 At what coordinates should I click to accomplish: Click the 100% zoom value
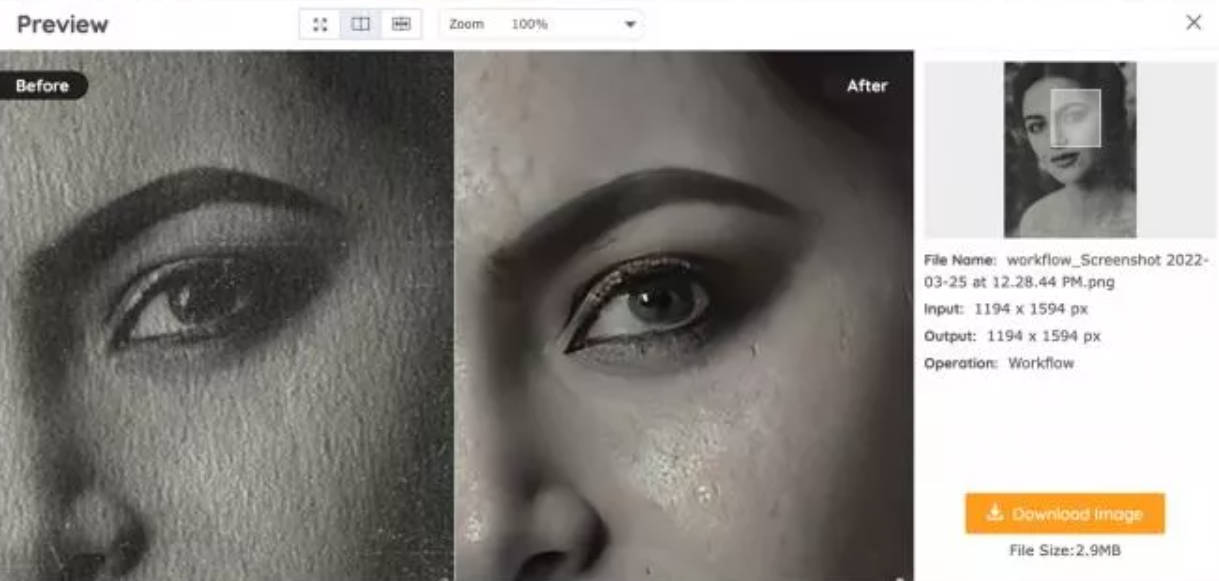coord(529,24)
